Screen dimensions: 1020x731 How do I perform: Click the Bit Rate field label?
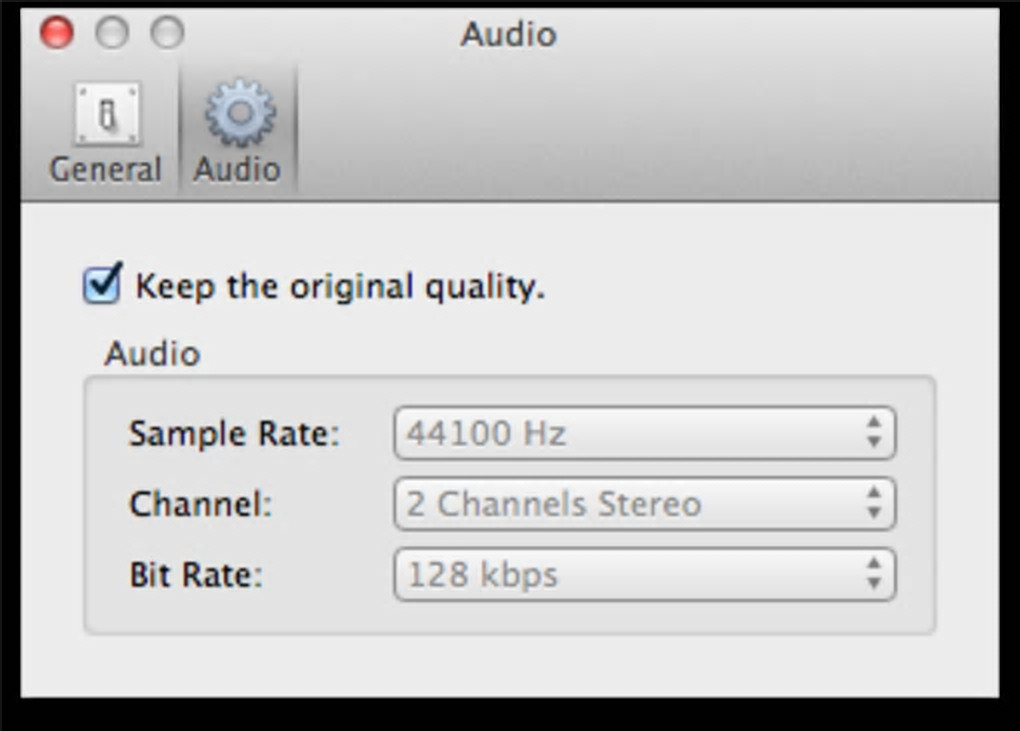196,575
